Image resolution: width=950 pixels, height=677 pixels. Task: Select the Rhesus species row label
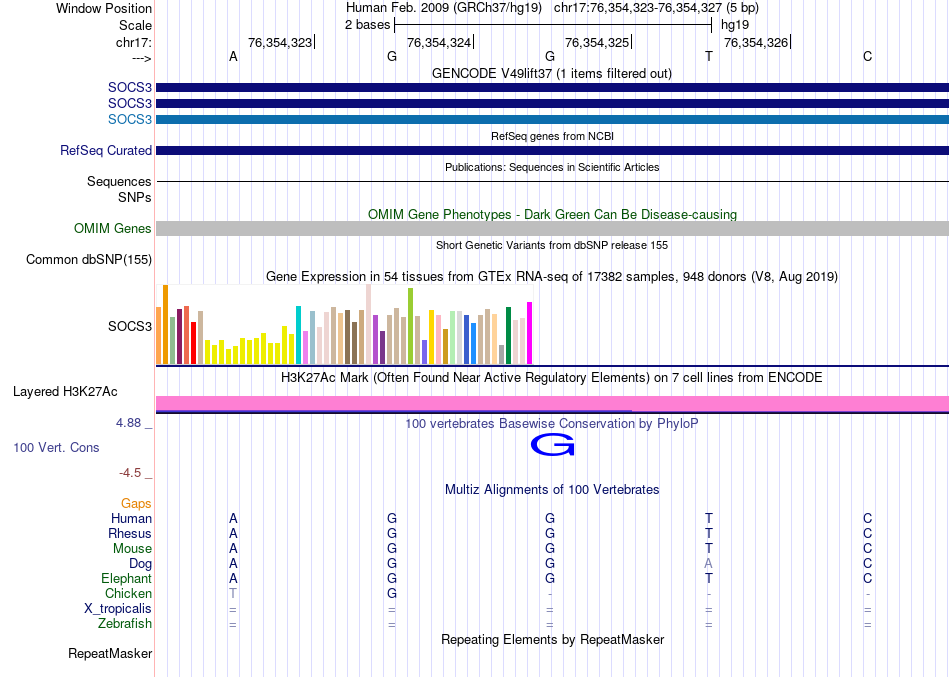pyautogui.click(x=130, y=534)
